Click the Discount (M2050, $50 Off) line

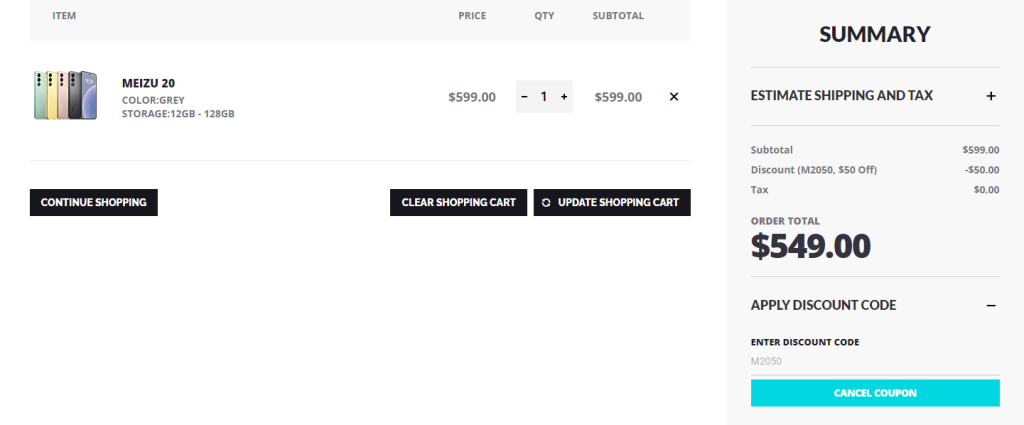[813, 170]
